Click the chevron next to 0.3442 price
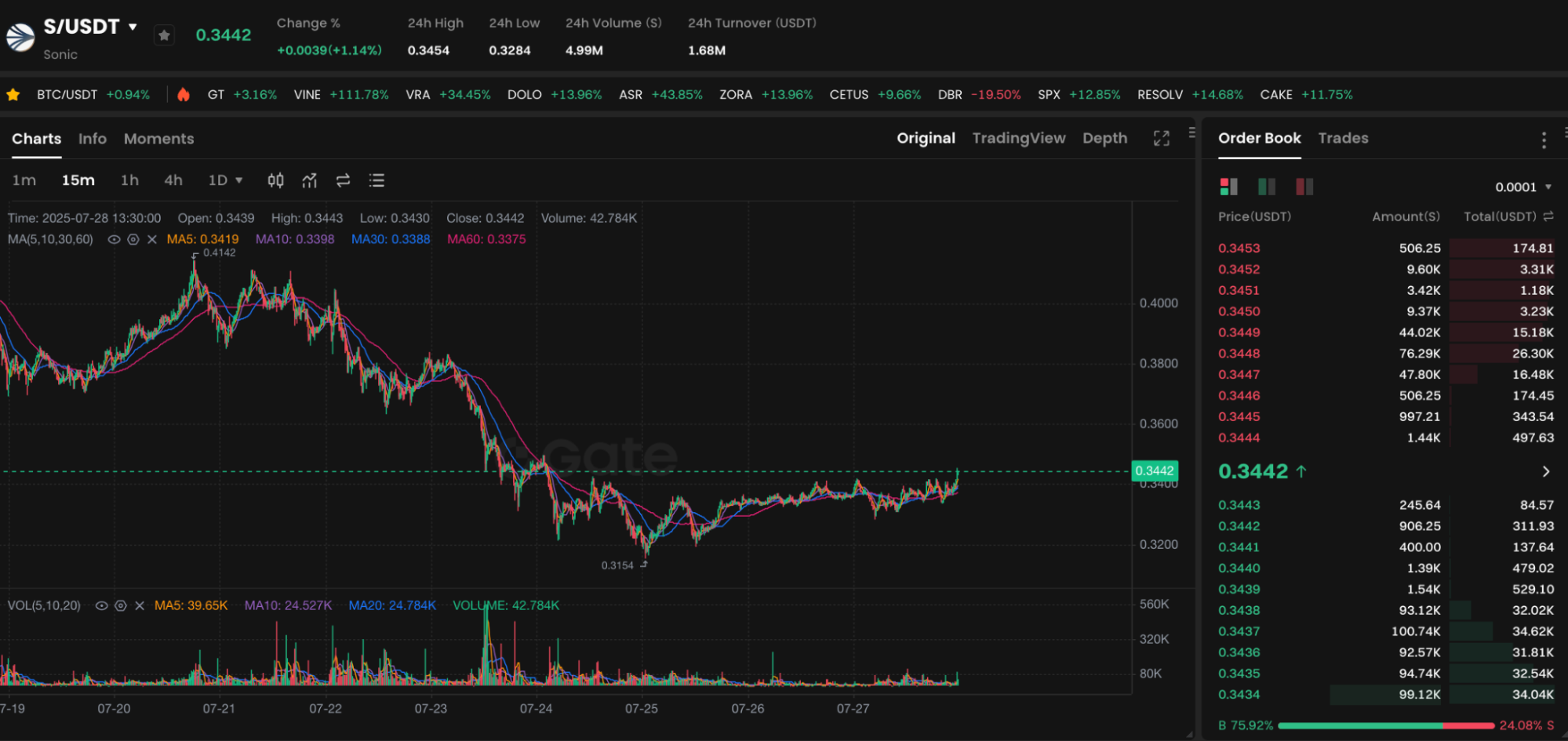Screen dimensions: 1568x741 click(1545, 472)
